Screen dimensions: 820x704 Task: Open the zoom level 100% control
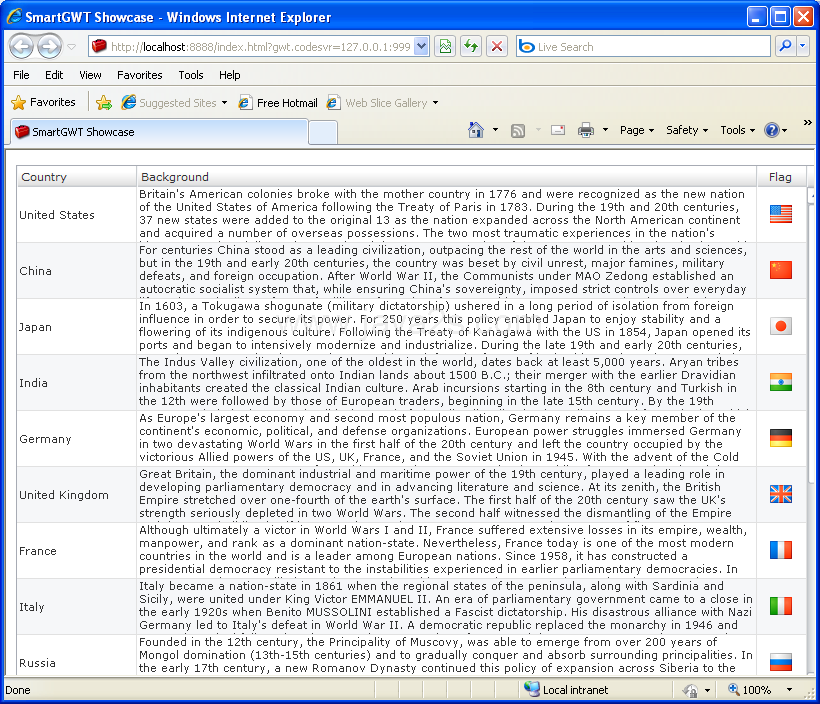(759, 690)
